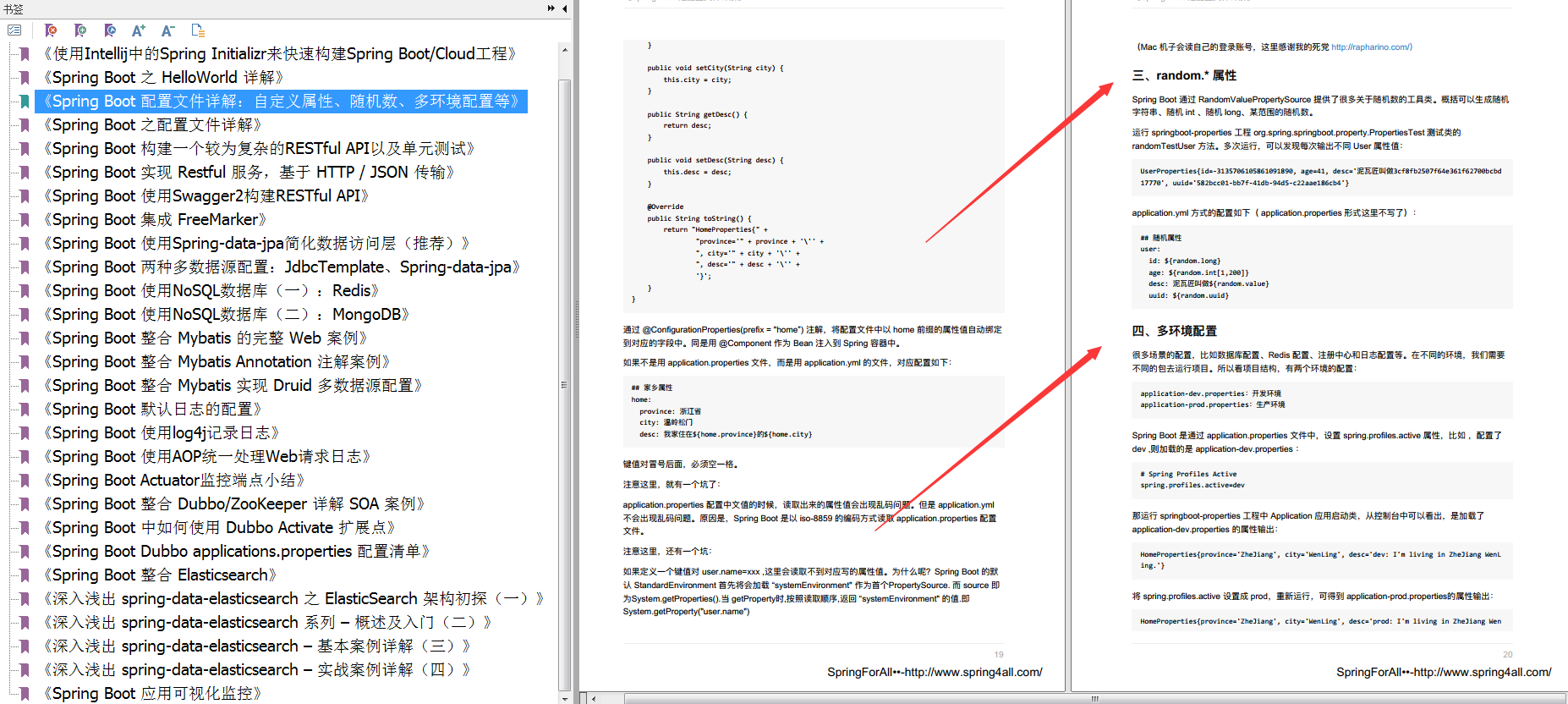Open bookmark Dubbo applications.properties 配置清单
The height and width of the screenshot is (704, 1568).
(x=237, y=552)
